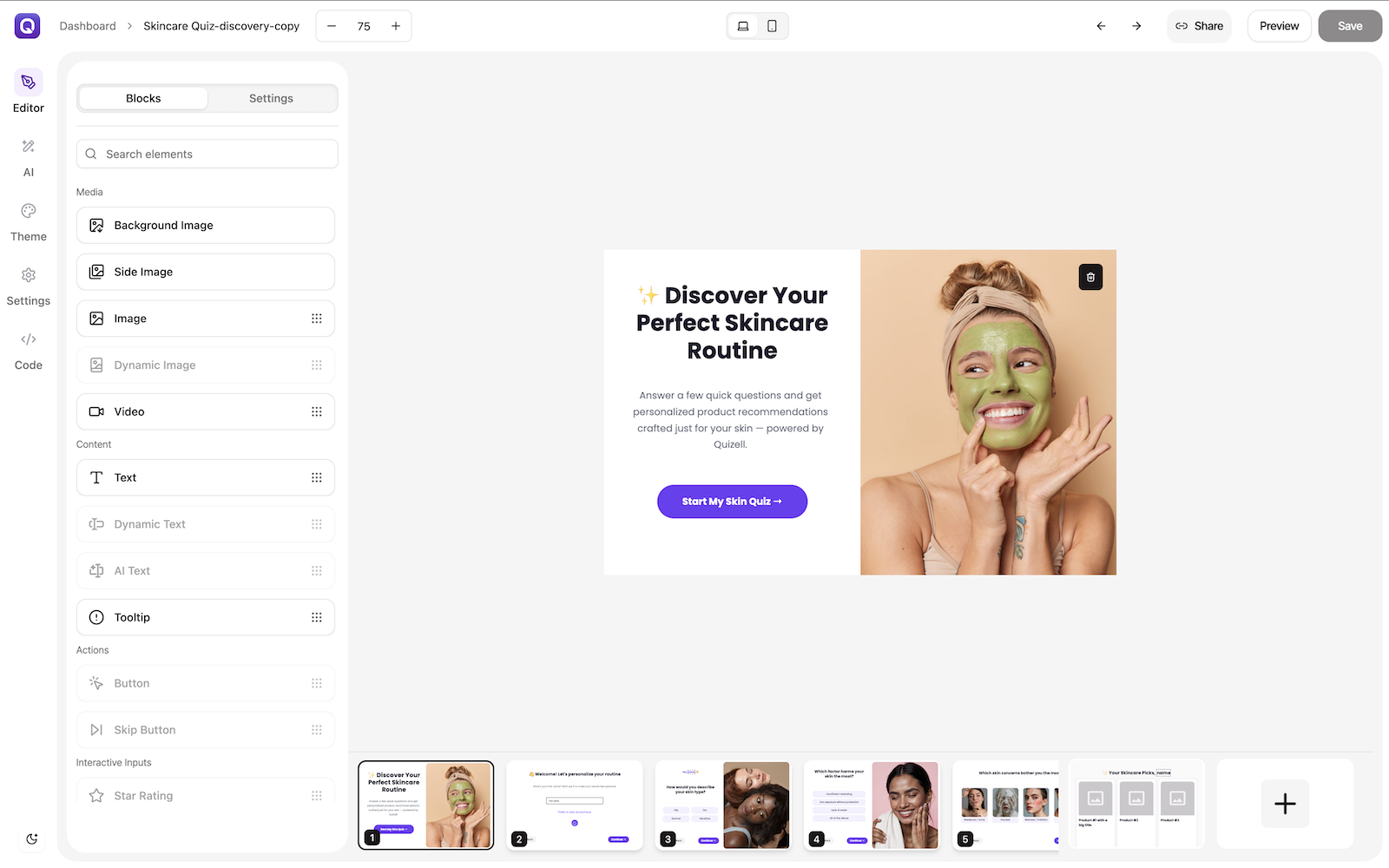Screen dimensions: 1389x868
Task: Click the Image block icon
Action: click(x=96, y=319)
